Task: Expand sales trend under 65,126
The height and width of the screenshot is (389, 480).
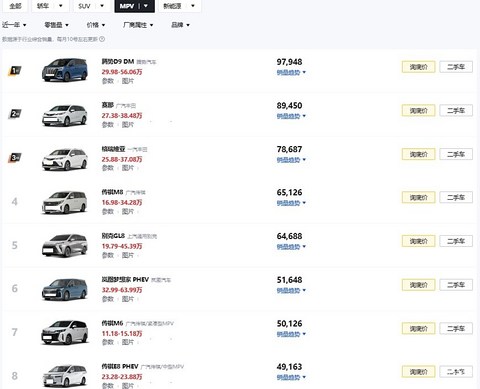Action: pyautogui.click(x=291, y=203)
